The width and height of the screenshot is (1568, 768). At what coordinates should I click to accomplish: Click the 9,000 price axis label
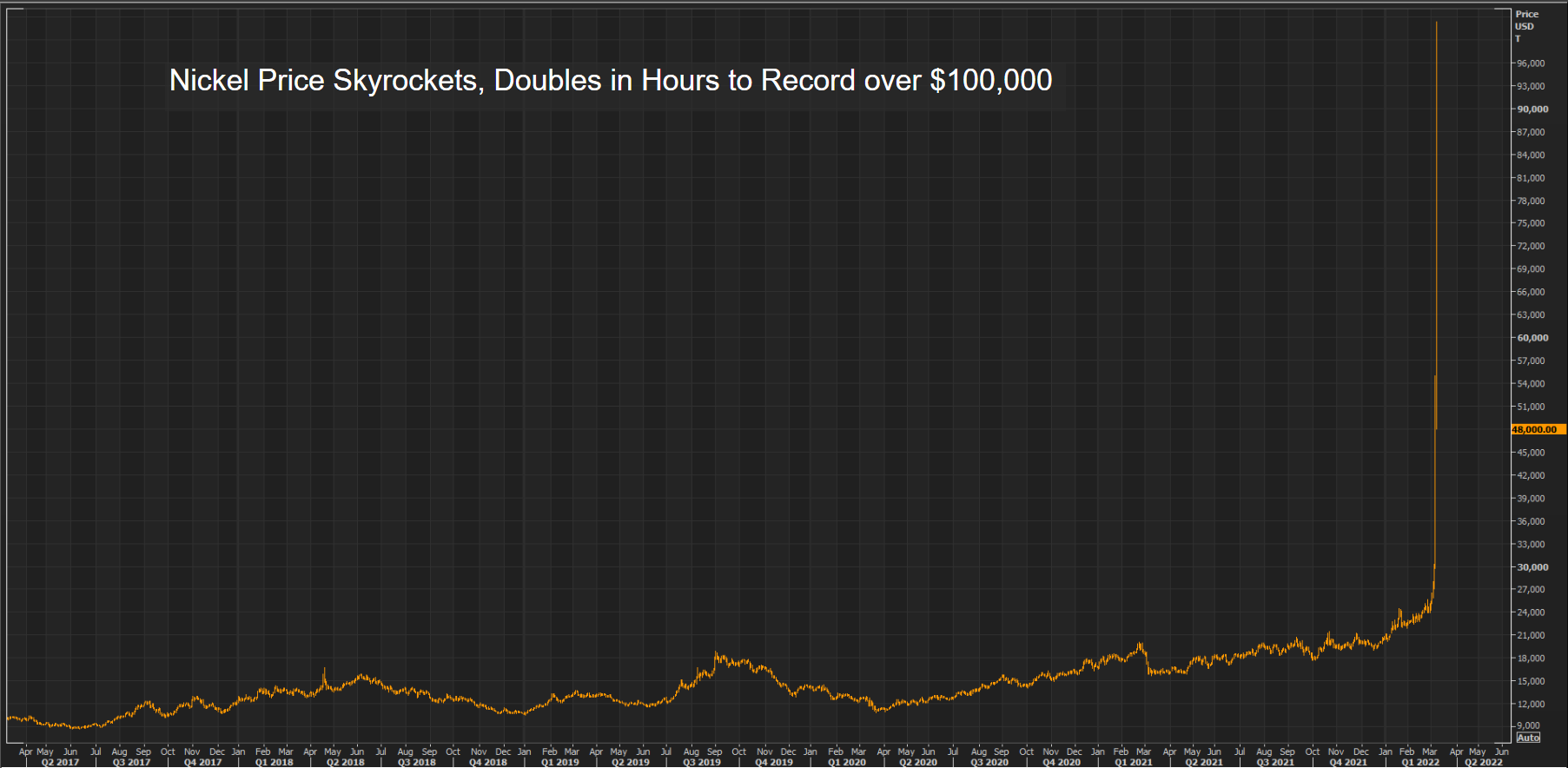pos(1529,725)
